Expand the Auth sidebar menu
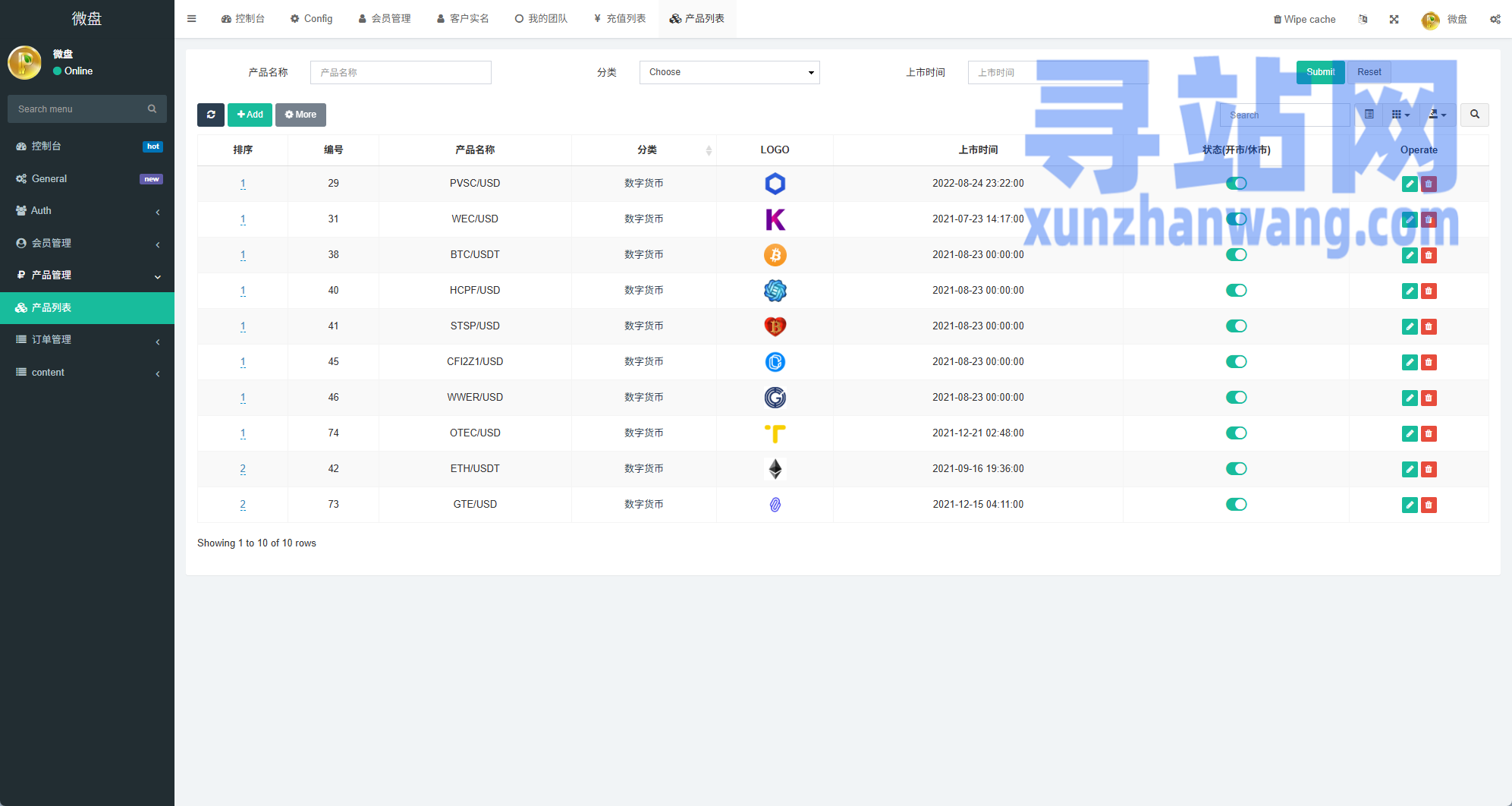The height and width of the screenshot is (806, 1512). [87, 211]
